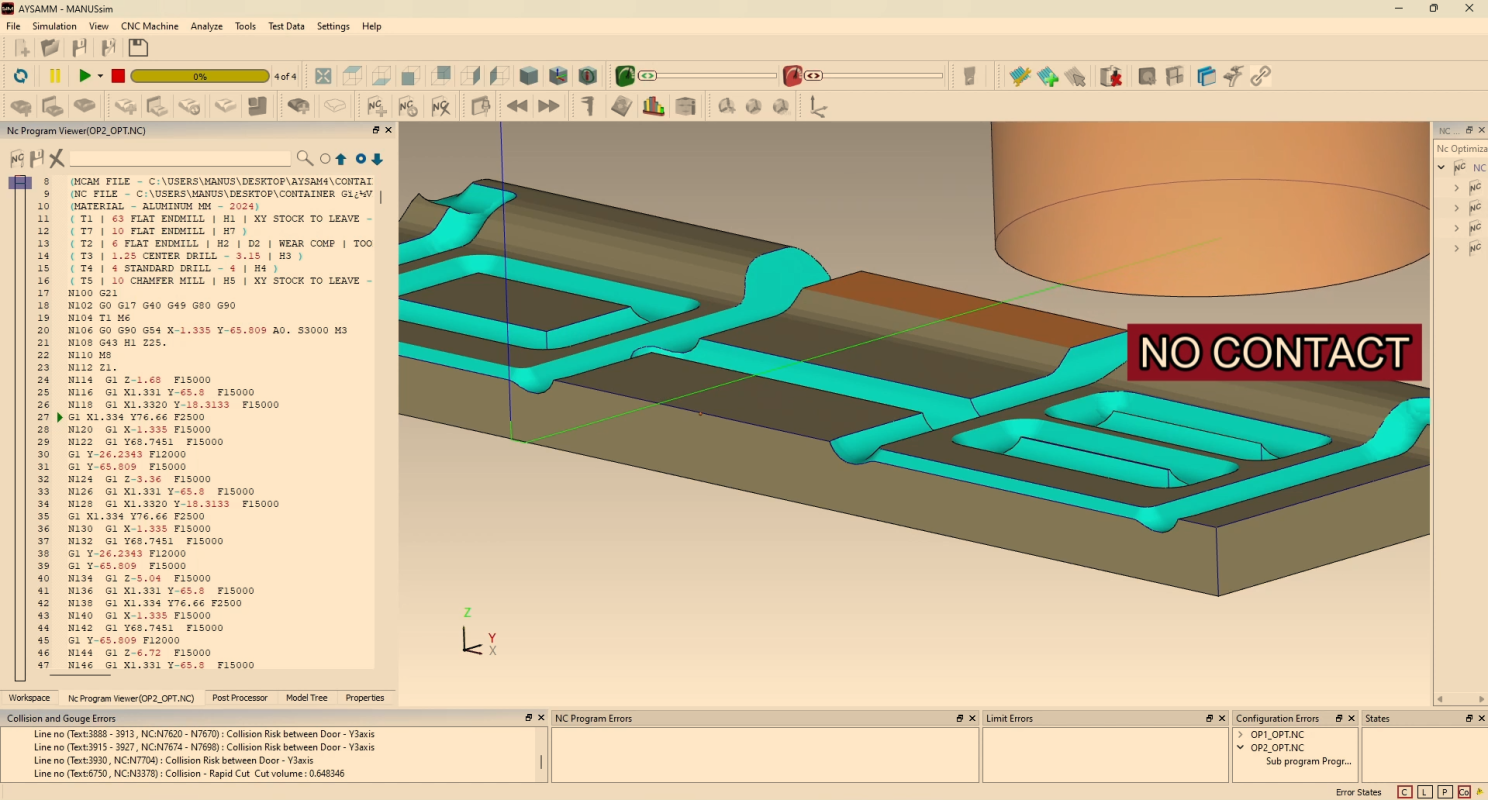
Task: Click the fast forward double-arrow icon
Action: 549,106
